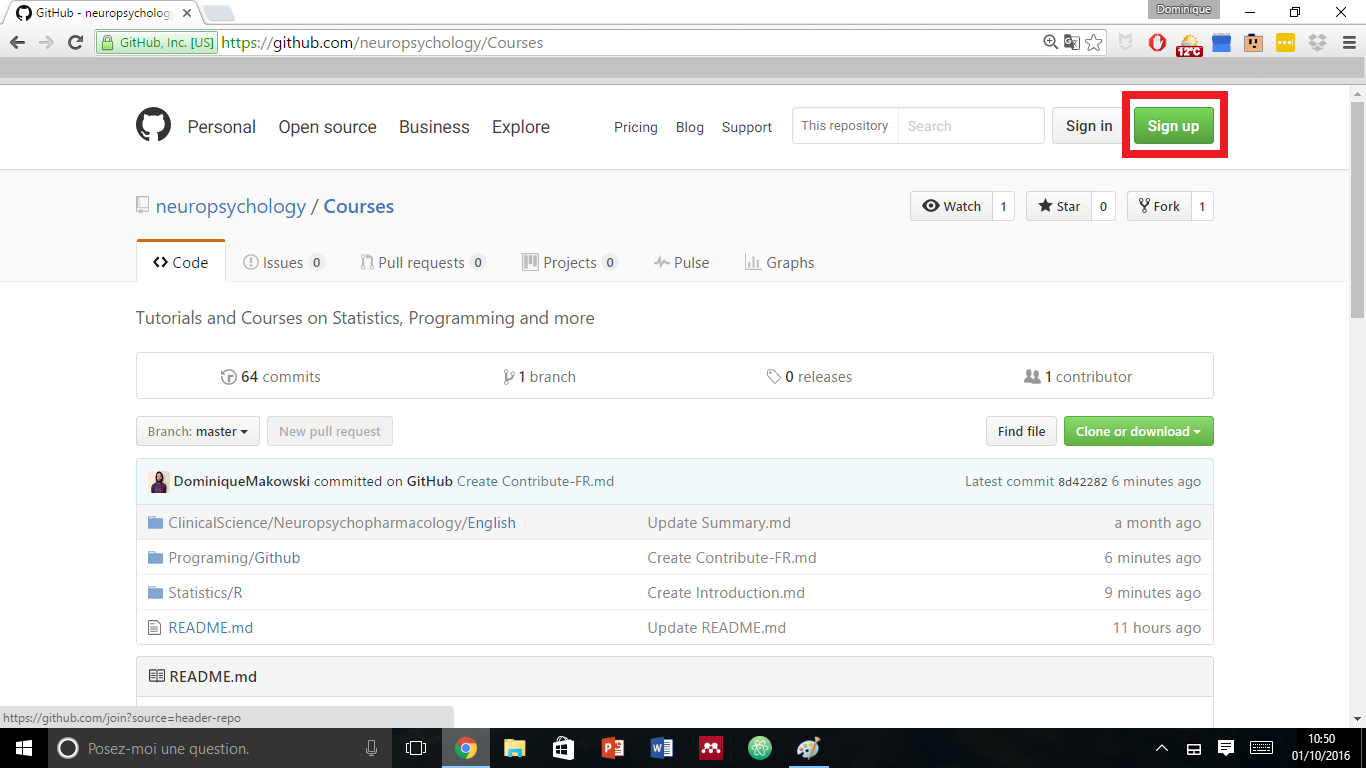Open the Branch: master dropdown

click(198, 431)
